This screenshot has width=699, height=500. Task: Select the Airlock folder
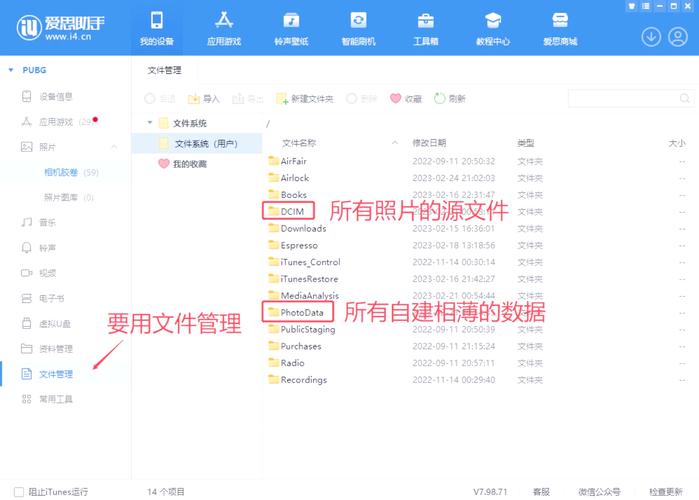(x=288, y=178)
